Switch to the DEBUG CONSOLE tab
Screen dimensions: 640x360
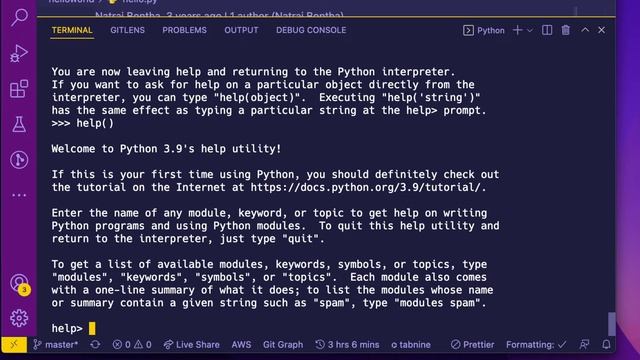[311, 30]
